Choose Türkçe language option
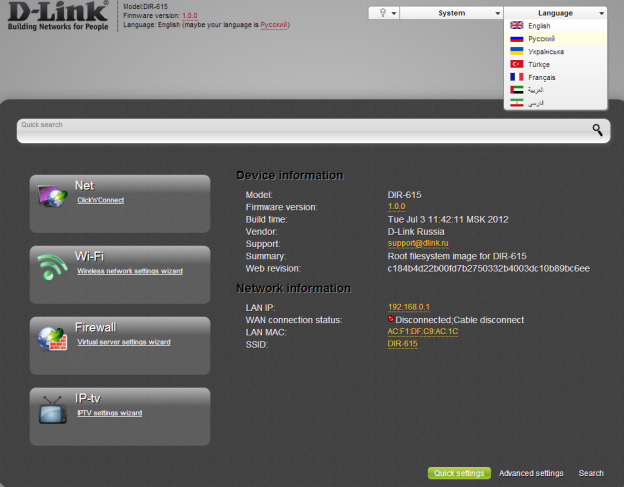 click(555, 64)
